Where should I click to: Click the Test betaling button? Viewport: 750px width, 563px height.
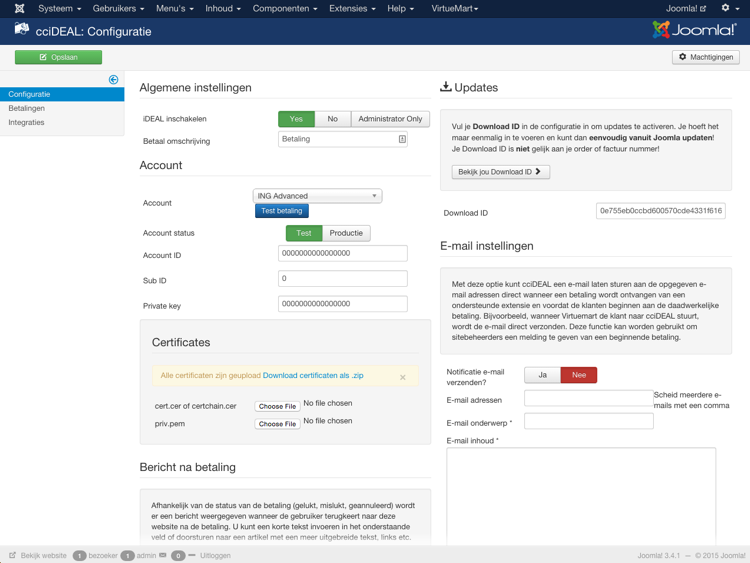[281, 211]
